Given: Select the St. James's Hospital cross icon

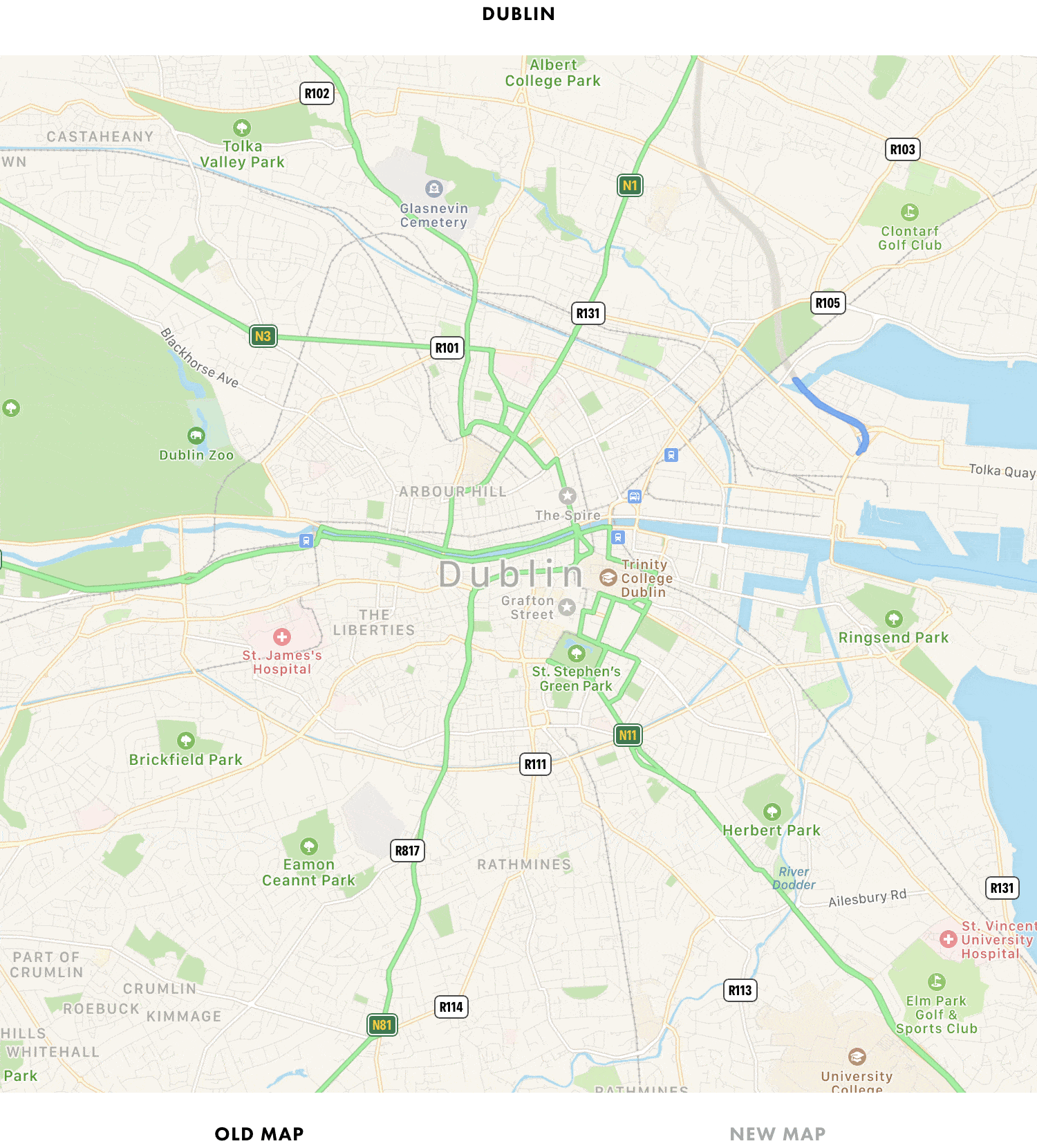Looking at the screenshot, I should coord(281,637).
